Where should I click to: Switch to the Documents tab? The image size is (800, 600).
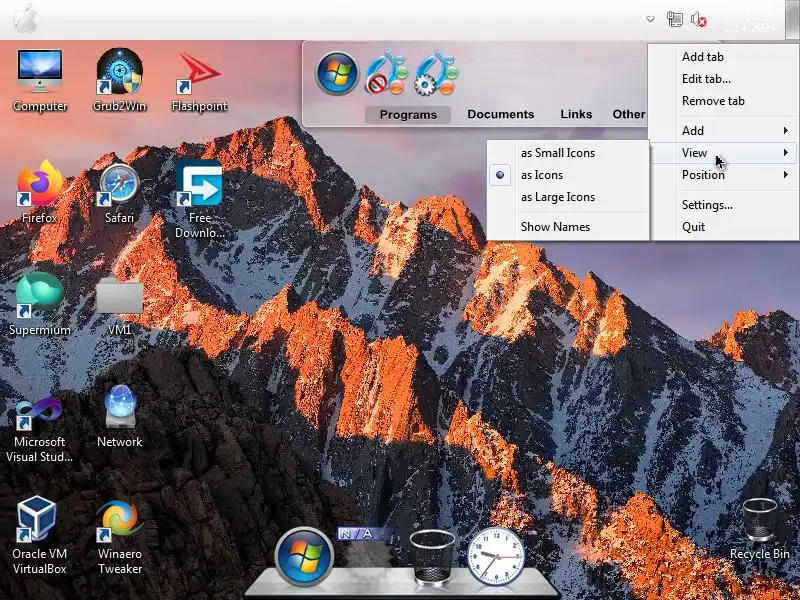click(501, 114)
